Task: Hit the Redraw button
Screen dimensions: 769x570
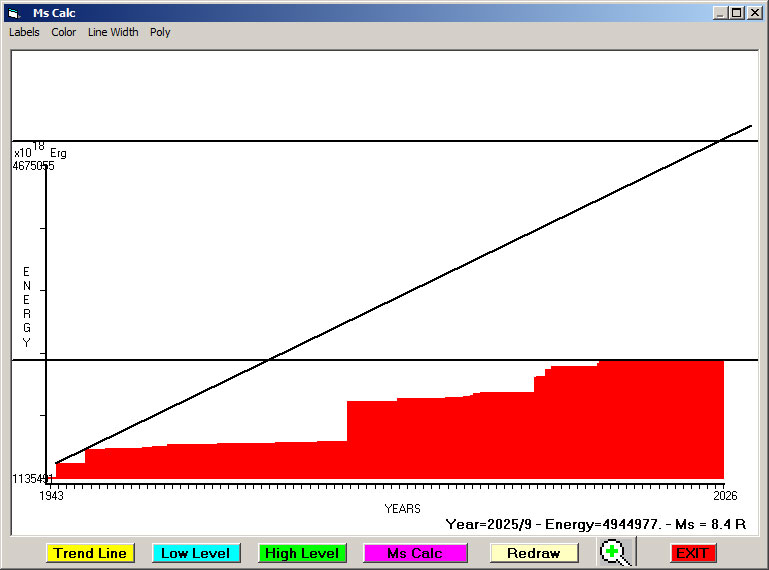Action: point(533,553)
